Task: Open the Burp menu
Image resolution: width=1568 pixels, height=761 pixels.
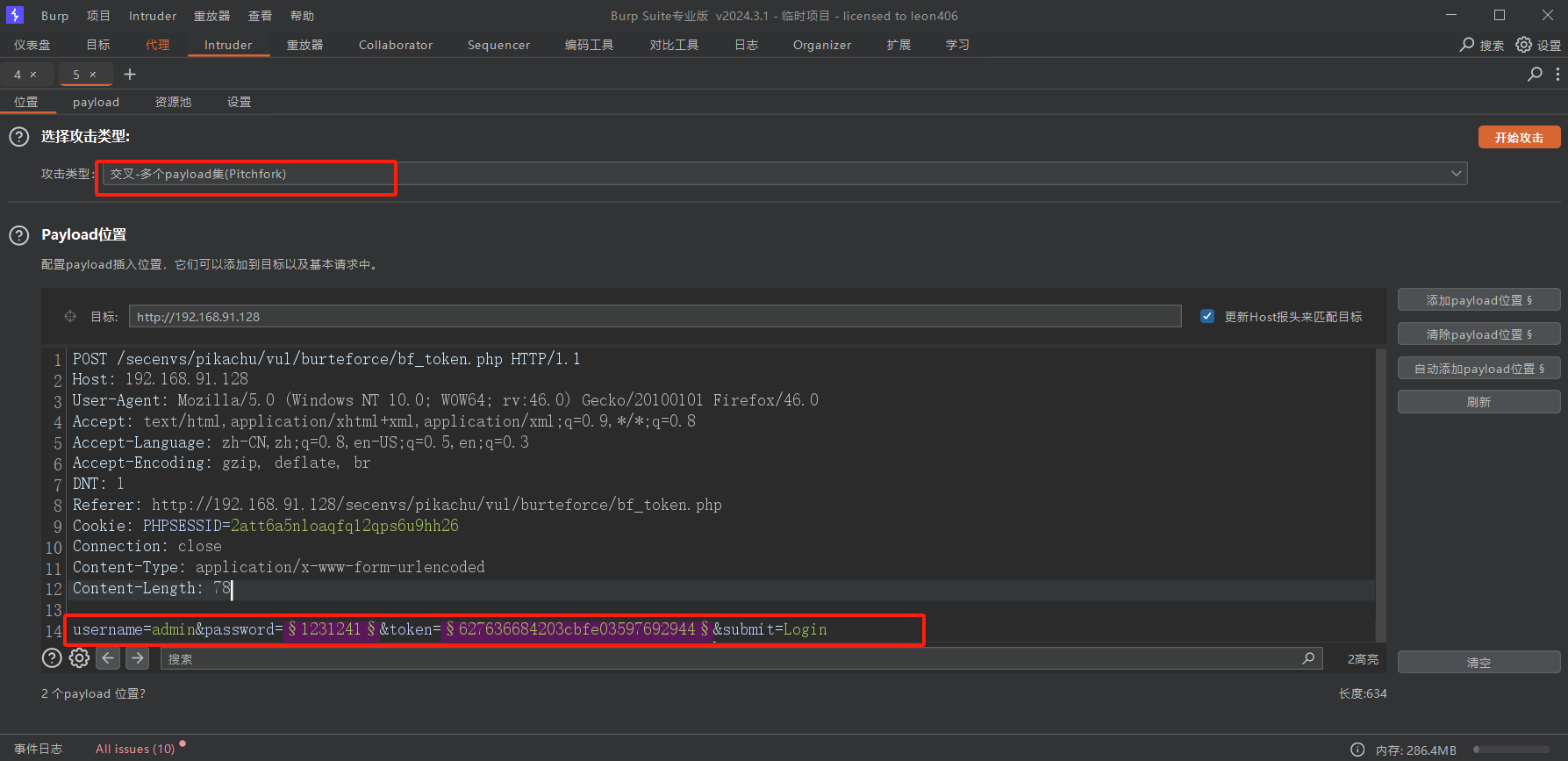Action: pos(54,16)
